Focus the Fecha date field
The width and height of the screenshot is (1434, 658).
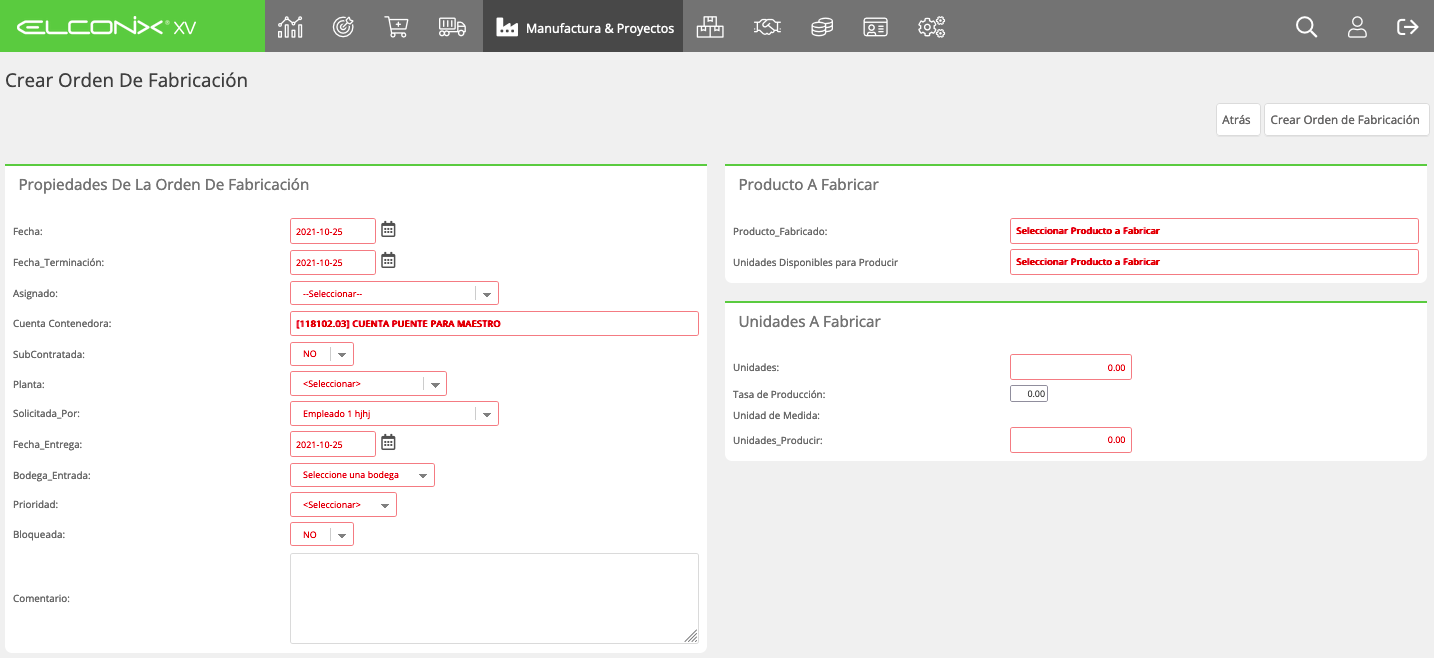point(333,231)
